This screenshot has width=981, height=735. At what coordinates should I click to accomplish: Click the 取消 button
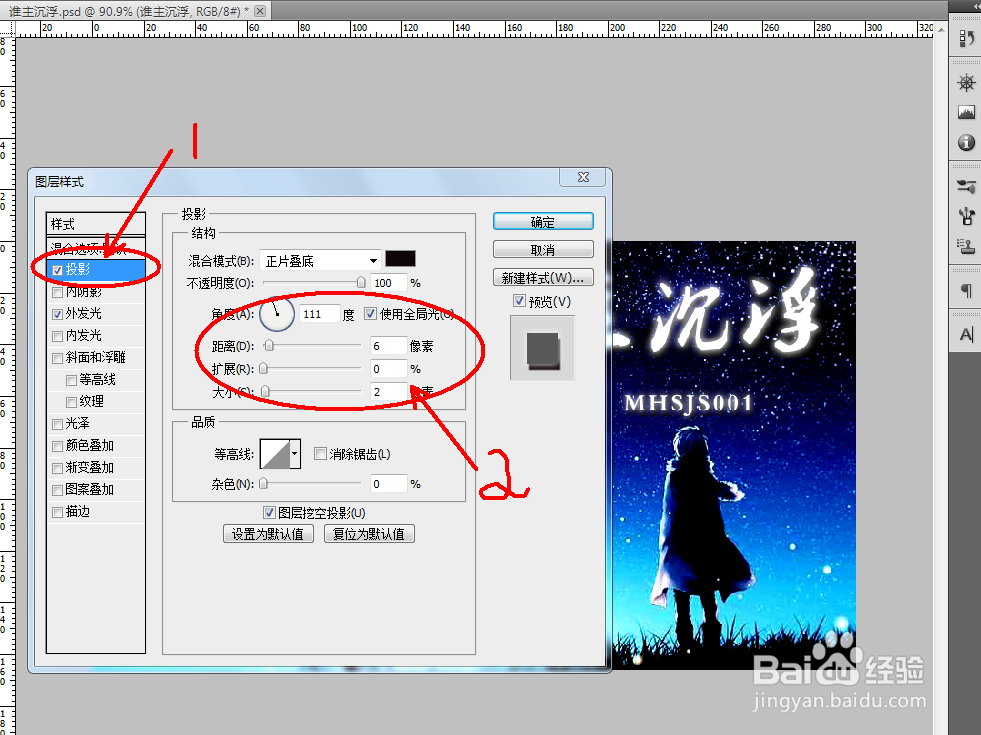tap(543, 250)
